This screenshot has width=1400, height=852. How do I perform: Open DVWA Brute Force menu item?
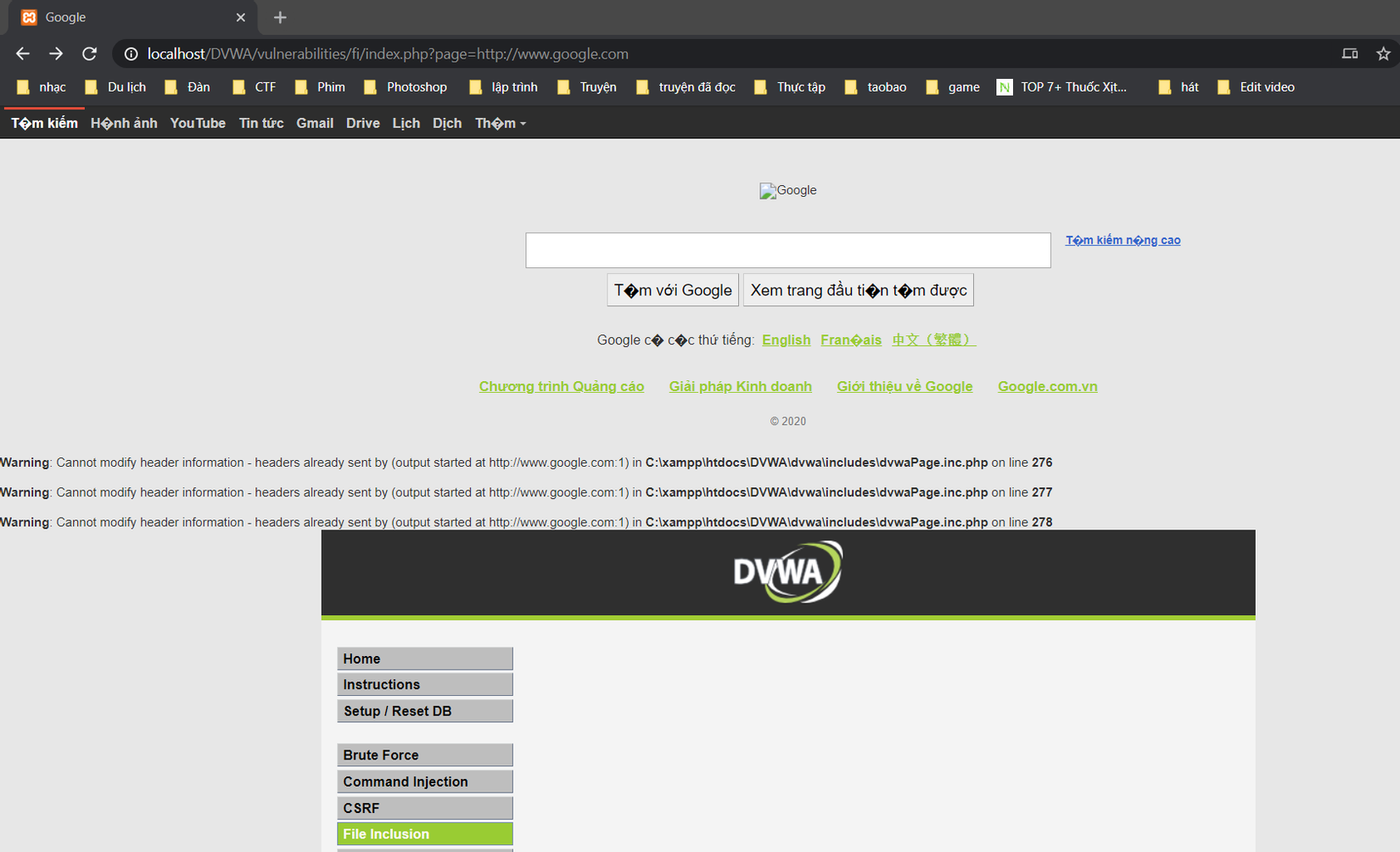[425, 755]
